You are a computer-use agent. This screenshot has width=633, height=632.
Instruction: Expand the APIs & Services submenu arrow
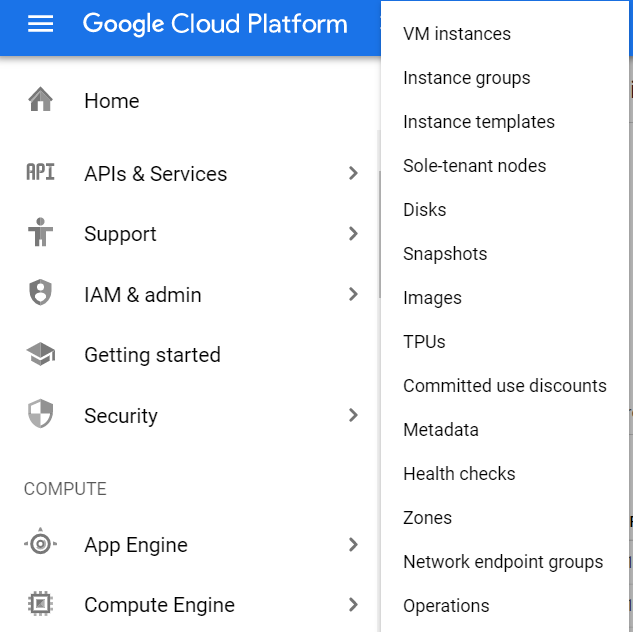click(352, 173)
